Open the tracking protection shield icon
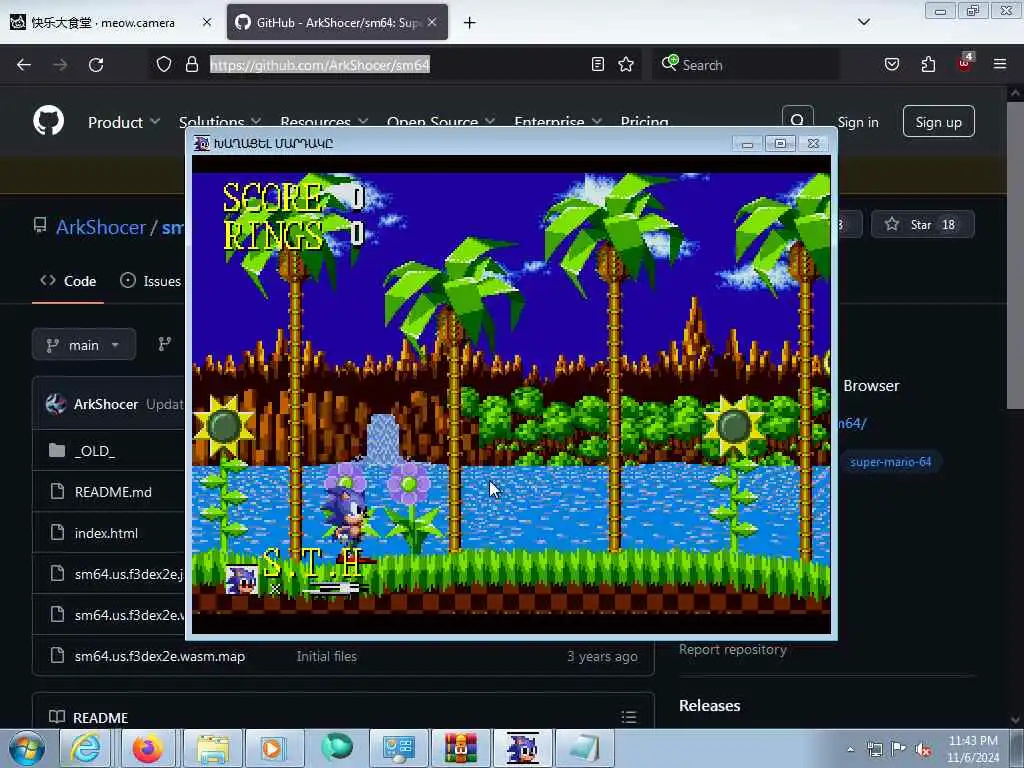1024x768 pixels. pyautogui.click(x=164, y=64)
